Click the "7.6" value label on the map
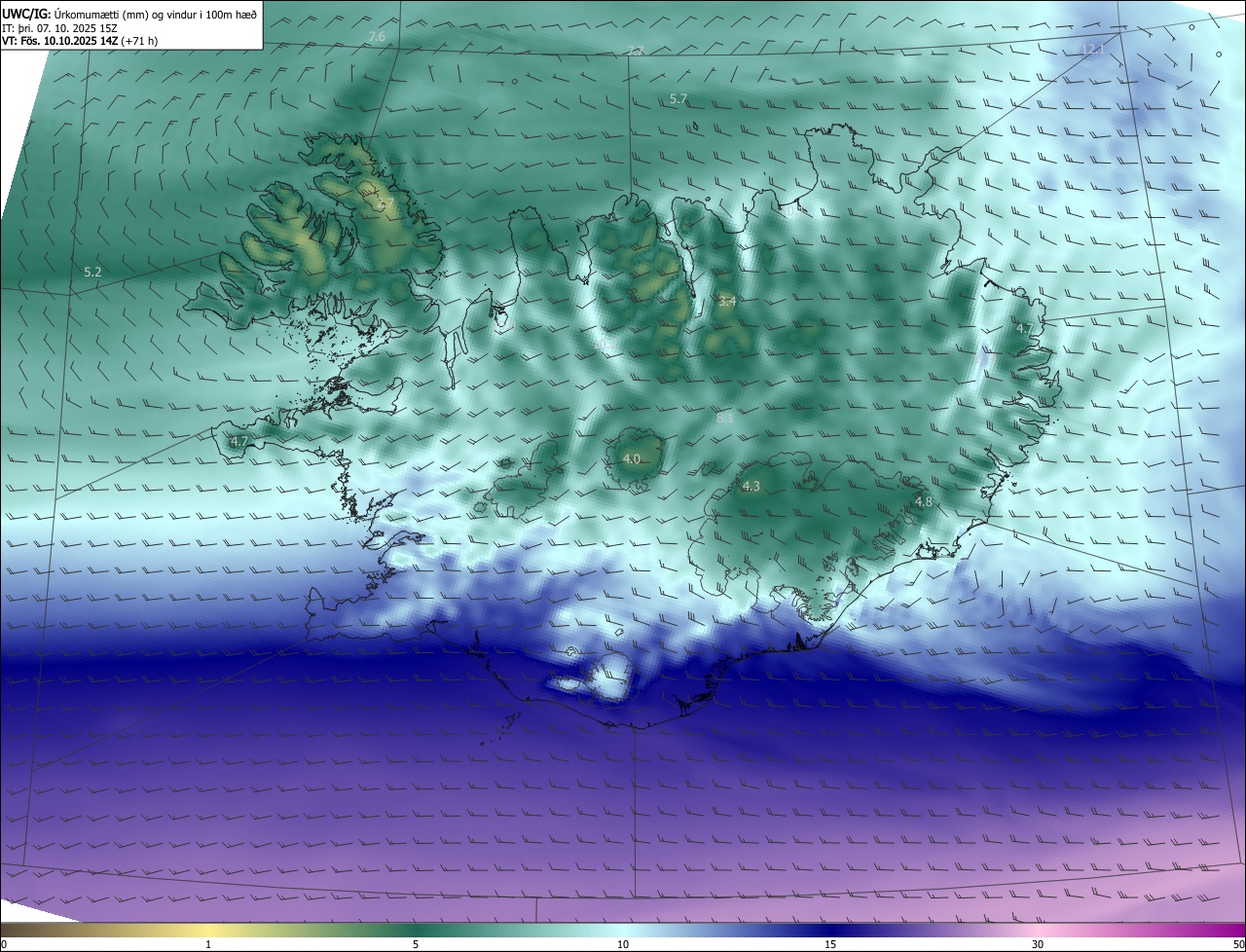1246x952 pixels. coord(377,36)
